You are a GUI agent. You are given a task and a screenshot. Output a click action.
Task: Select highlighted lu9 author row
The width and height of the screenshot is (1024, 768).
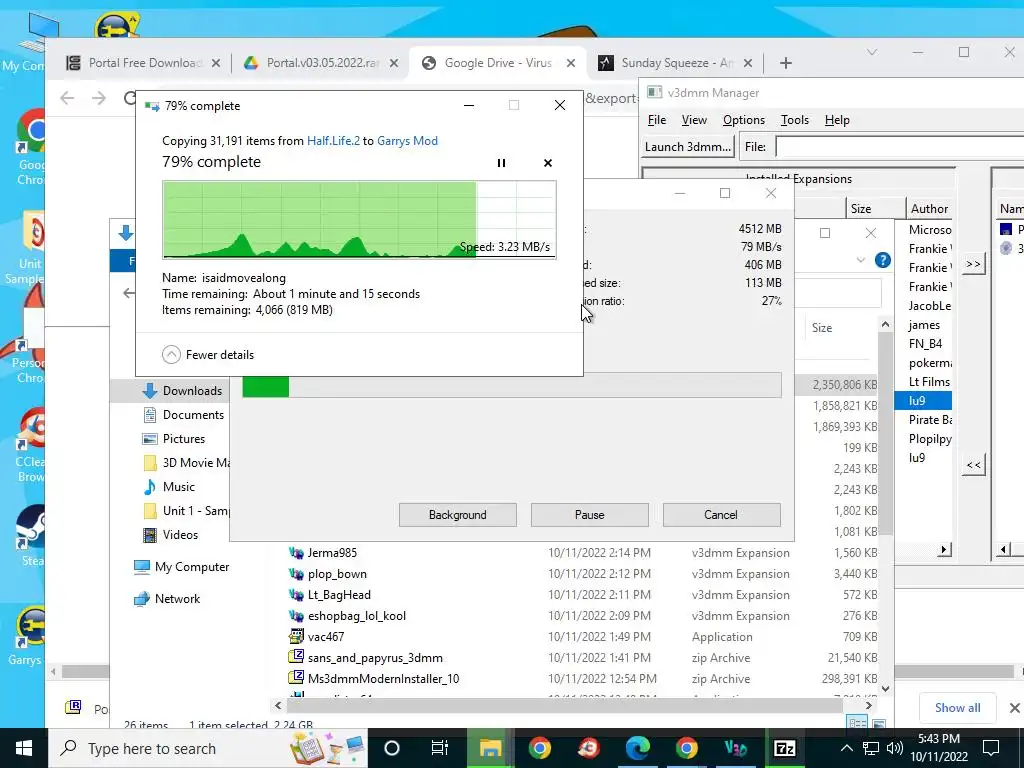click(923, 400)
